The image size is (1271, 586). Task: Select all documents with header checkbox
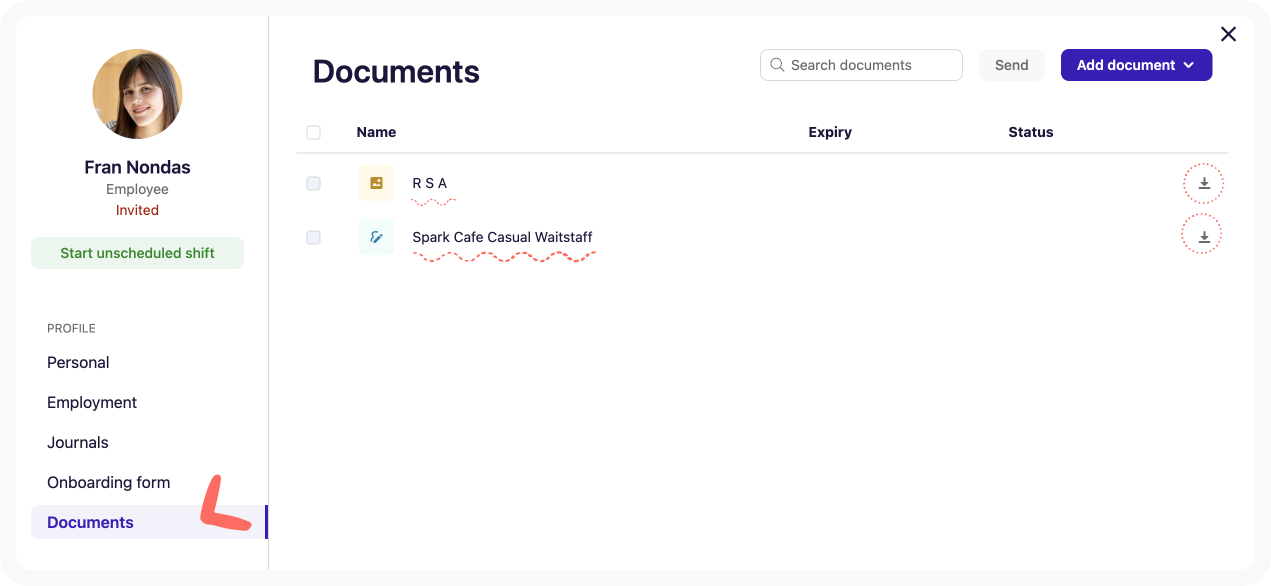(314, 132)
